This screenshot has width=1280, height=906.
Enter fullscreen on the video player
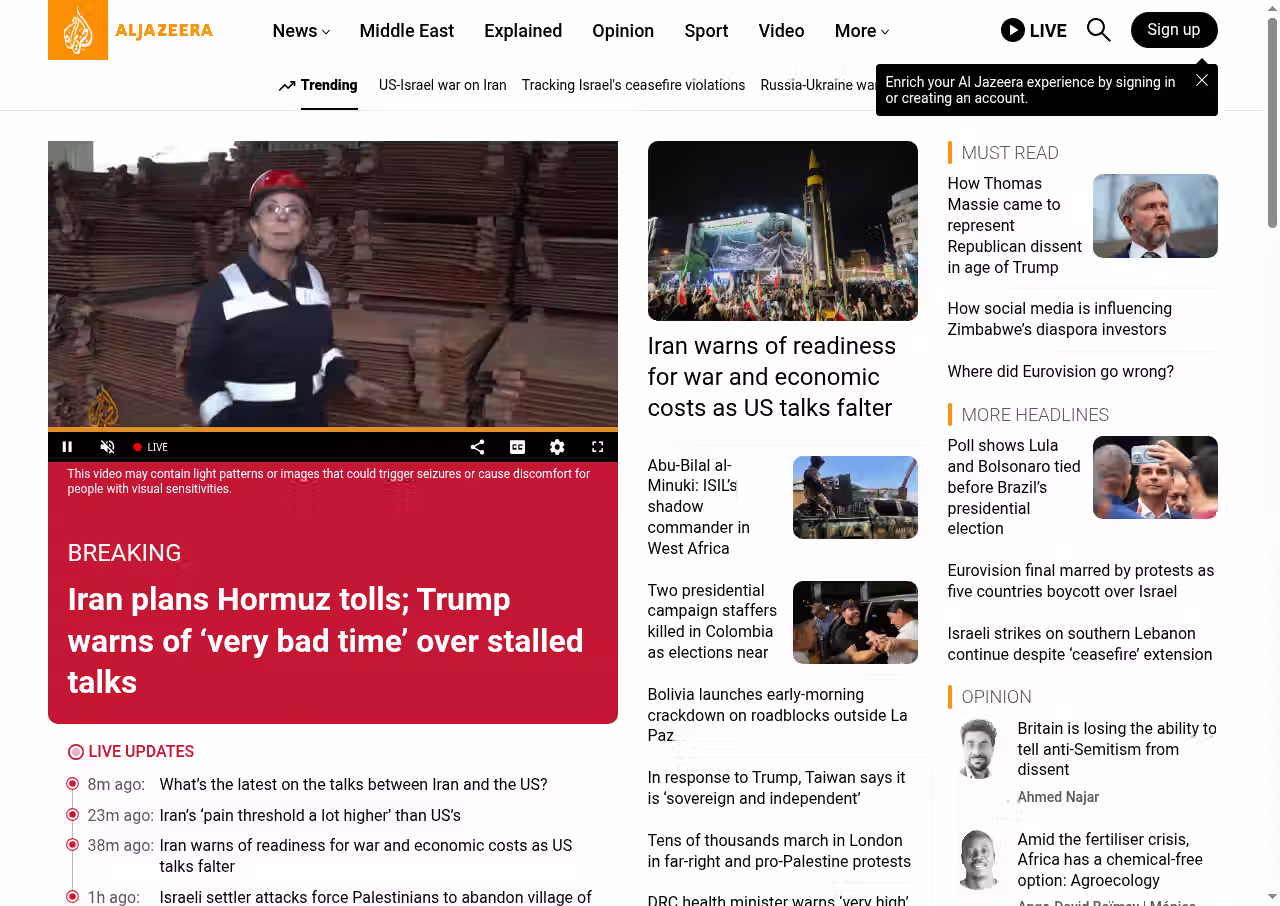pyautogui.click(x=597, y=447)
